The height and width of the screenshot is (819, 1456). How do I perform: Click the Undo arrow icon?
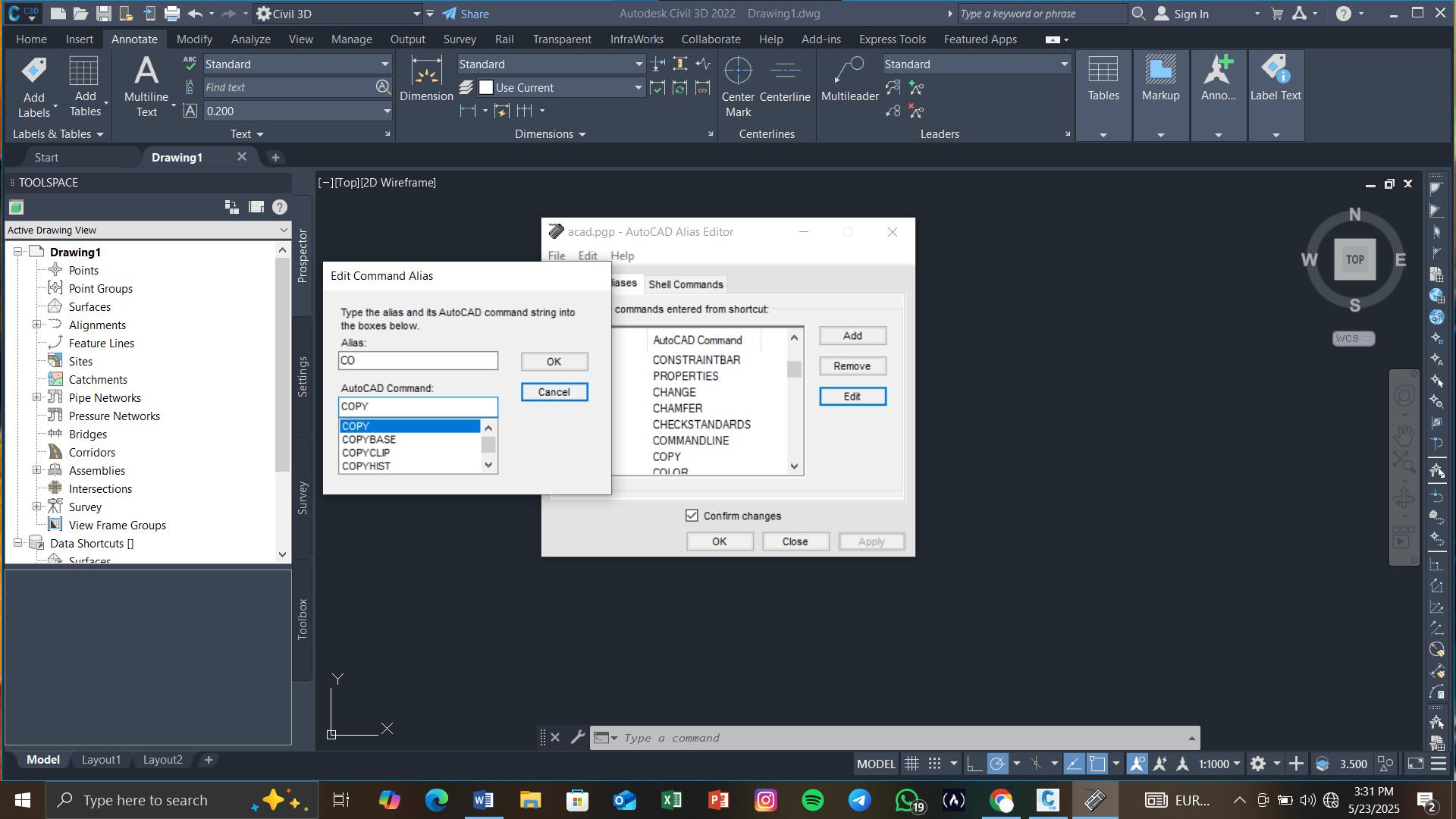click(x=195, y=14)
